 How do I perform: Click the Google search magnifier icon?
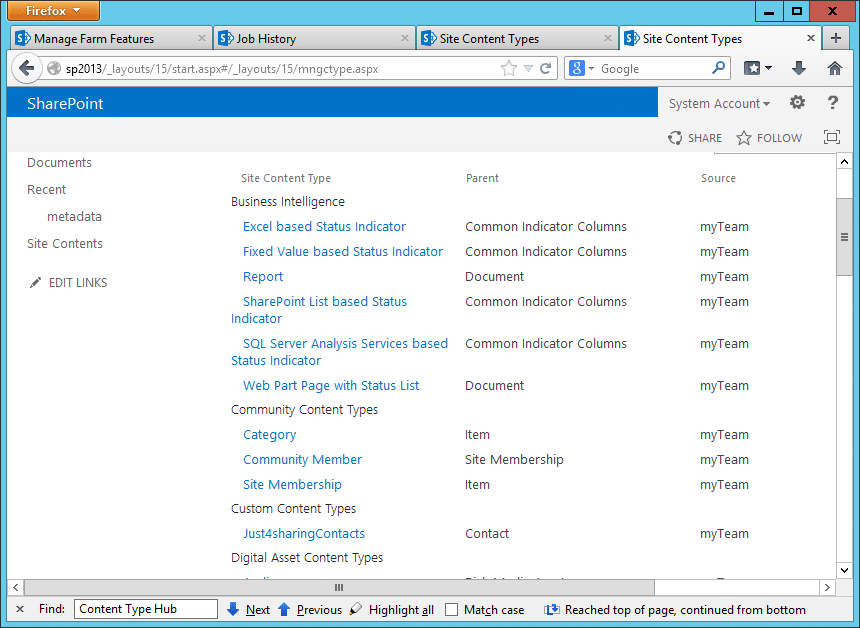point(718,68)
